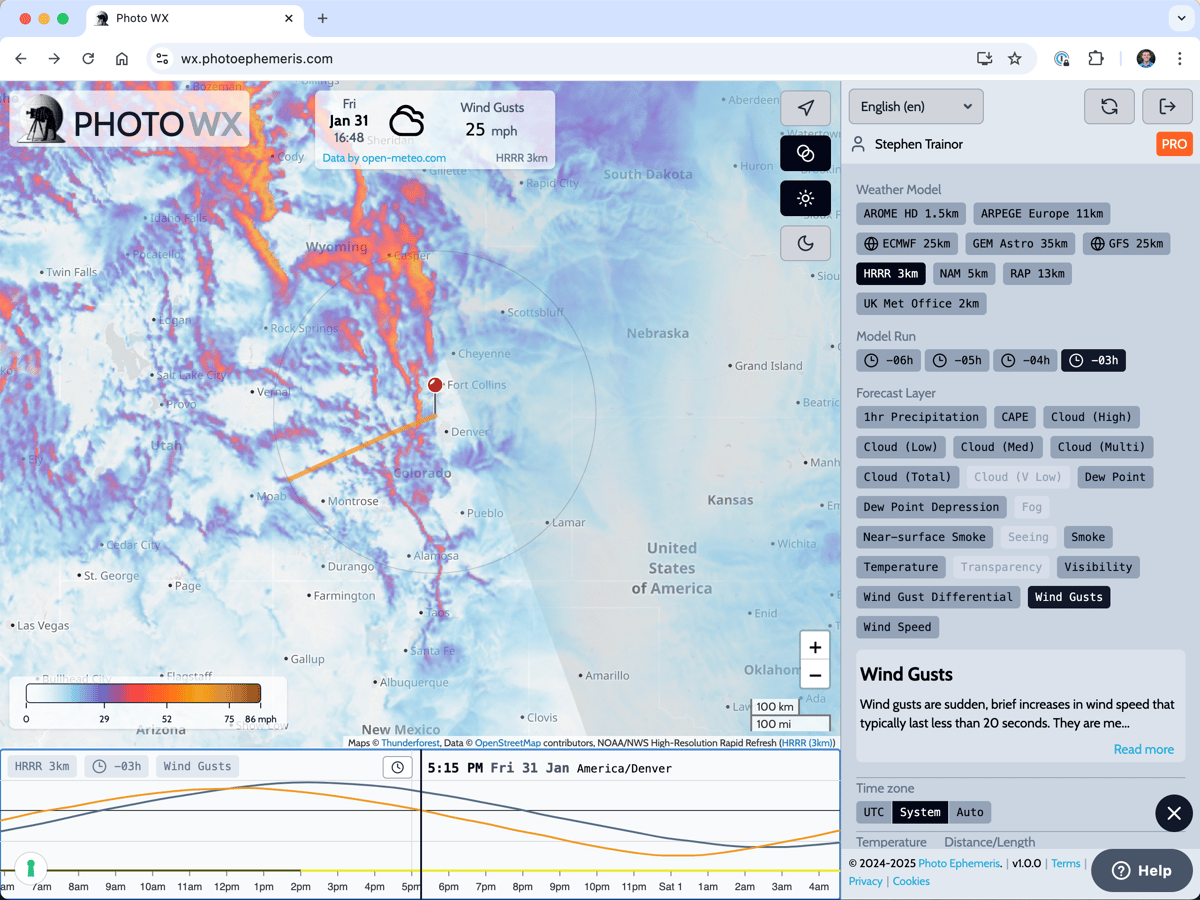1200x900 pixels.
Task: Open the Thunderforest attribution link
Action: tap(410, 743)
